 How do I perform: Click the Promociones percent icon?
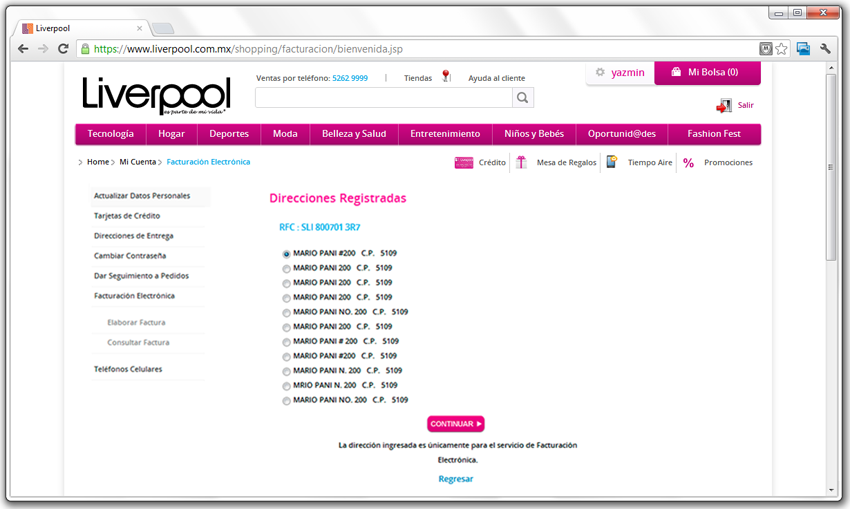tap(688, 163)
